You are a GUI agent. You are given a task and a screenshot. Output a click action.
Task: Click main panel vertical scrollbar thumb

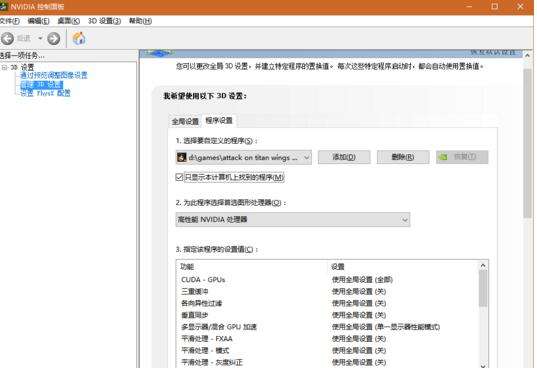click(x=528, y=143)
